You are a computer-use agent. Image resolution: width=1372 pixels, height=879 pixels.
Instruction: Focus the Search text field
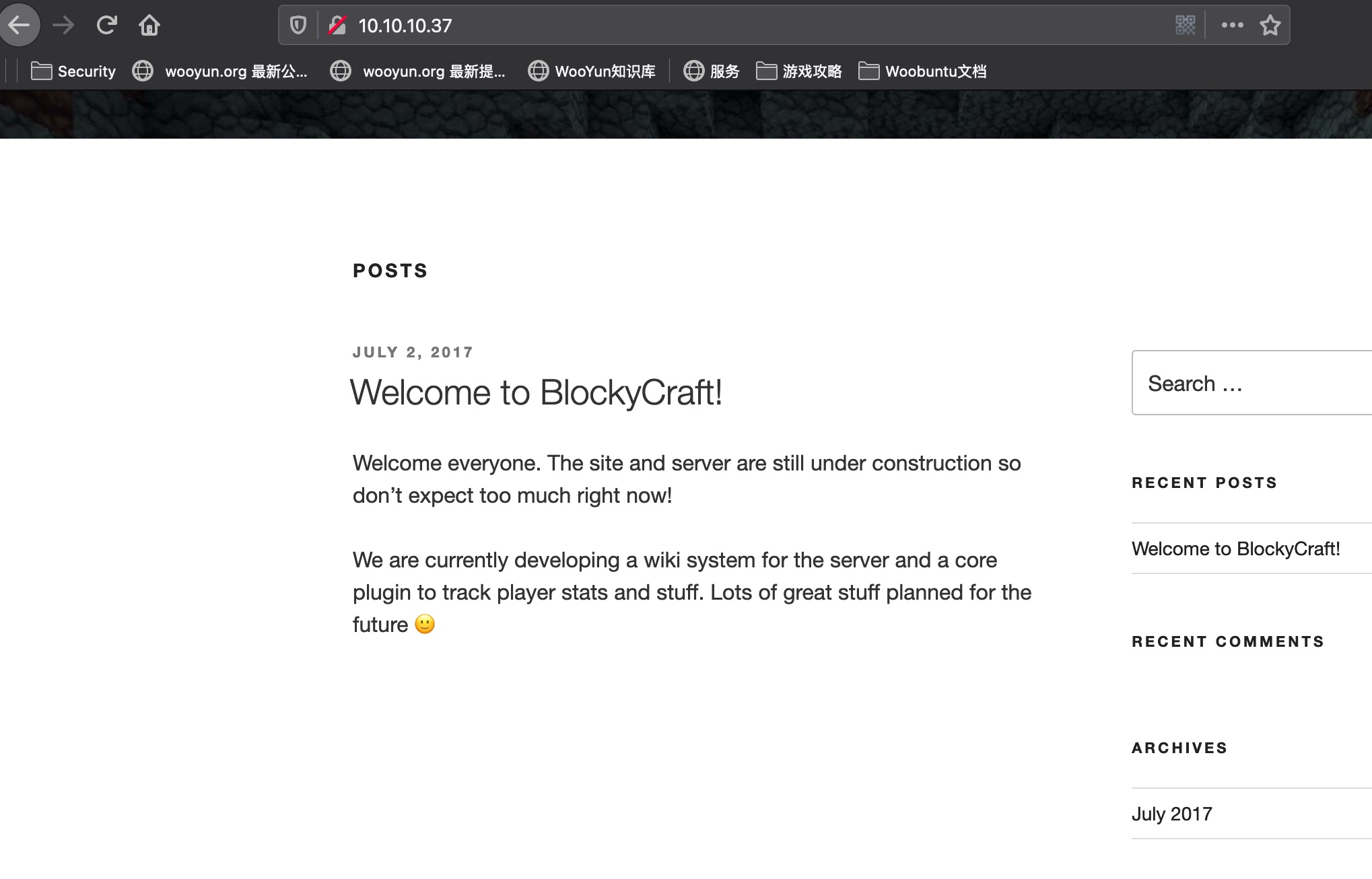1252,383
